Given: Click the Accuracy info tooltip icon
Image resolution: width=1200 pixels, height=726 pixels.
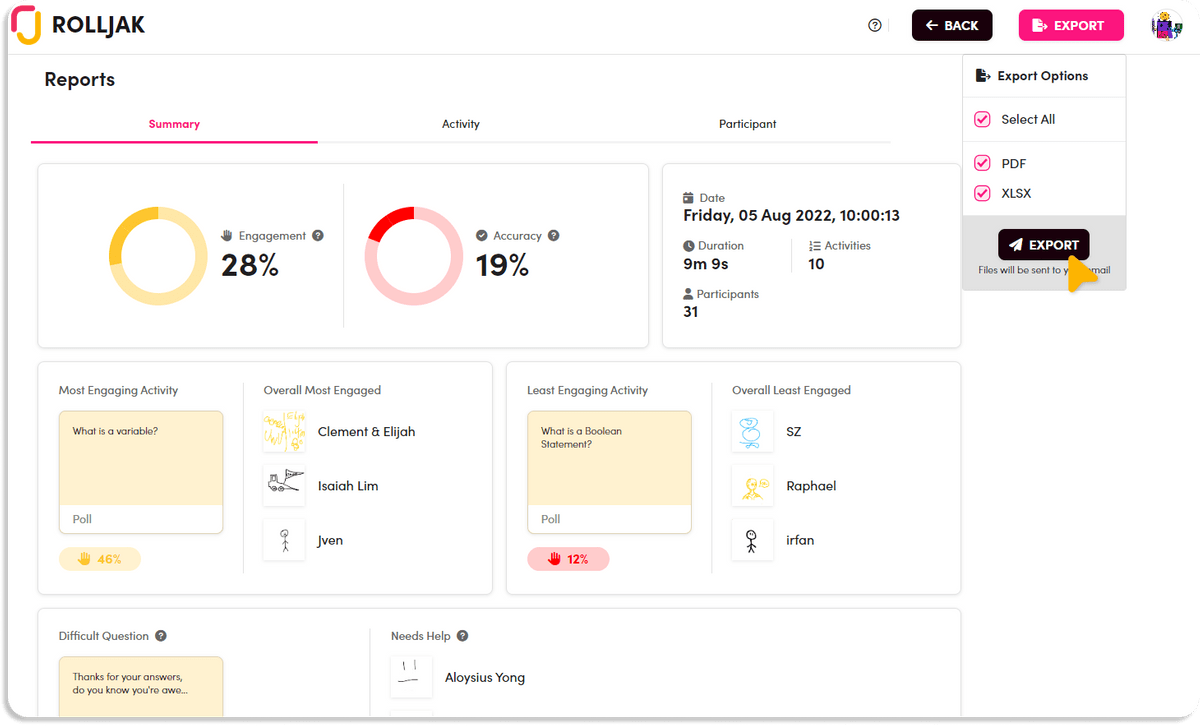Looking at the screenshot, I should point(554,236).
